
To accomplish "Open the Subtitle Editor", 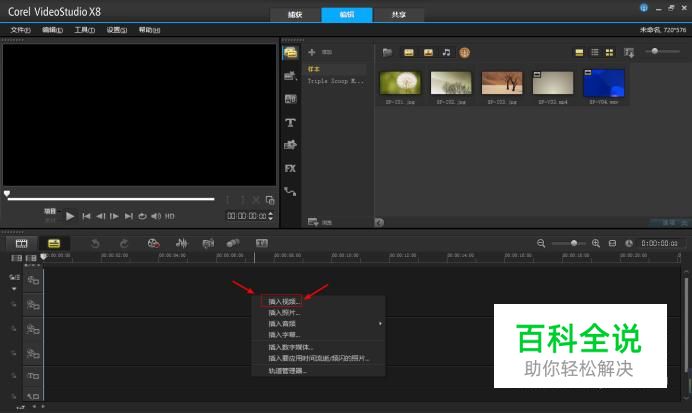I will [262, 243].
